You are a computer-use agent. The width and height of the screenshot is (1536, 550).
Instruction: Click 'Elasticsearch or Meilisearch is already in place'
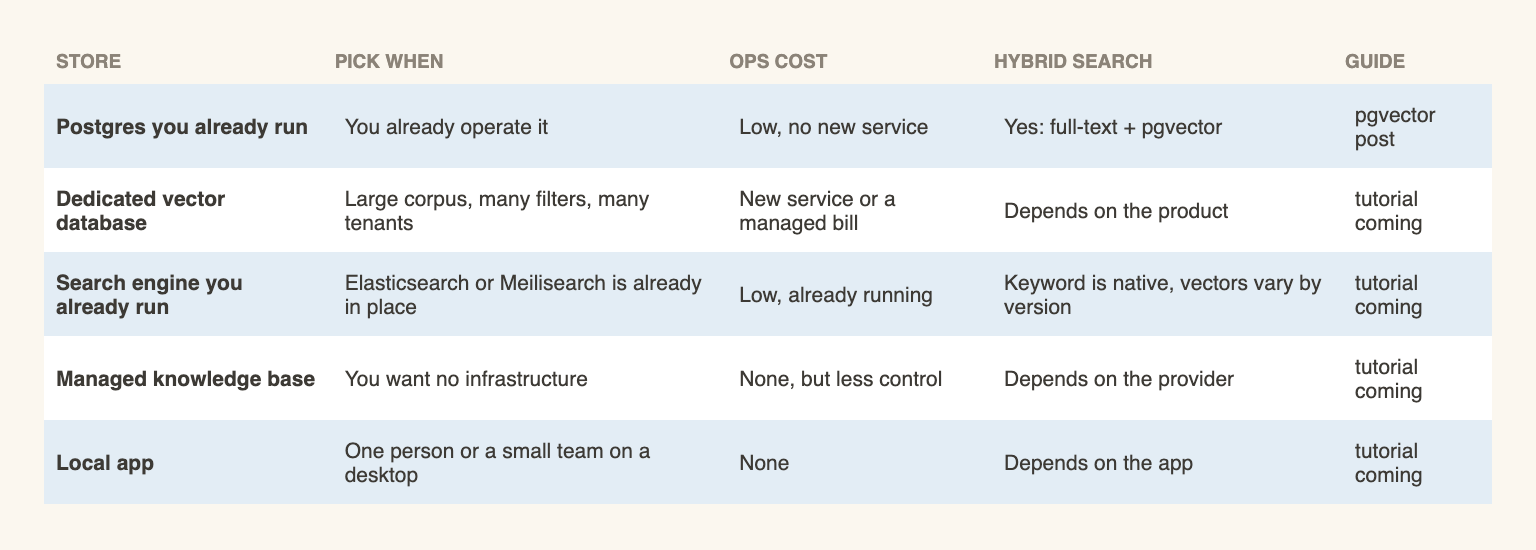click(x=523, y=295)
